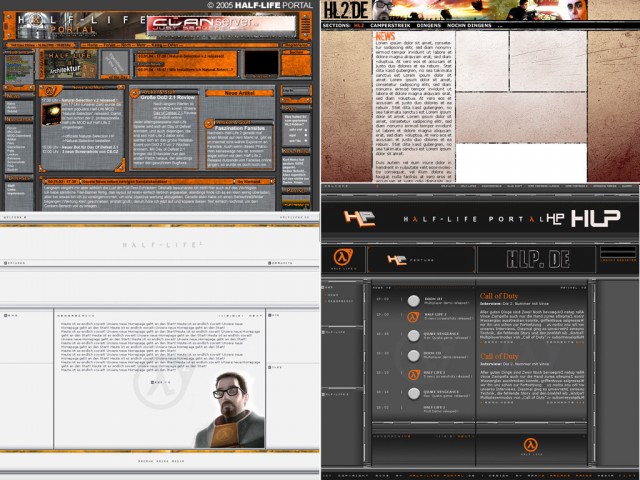Viewport: 640px width, 480px height.
Task: Click the 'HALF-LIFE PORTAL' title text
Action: 474,219
